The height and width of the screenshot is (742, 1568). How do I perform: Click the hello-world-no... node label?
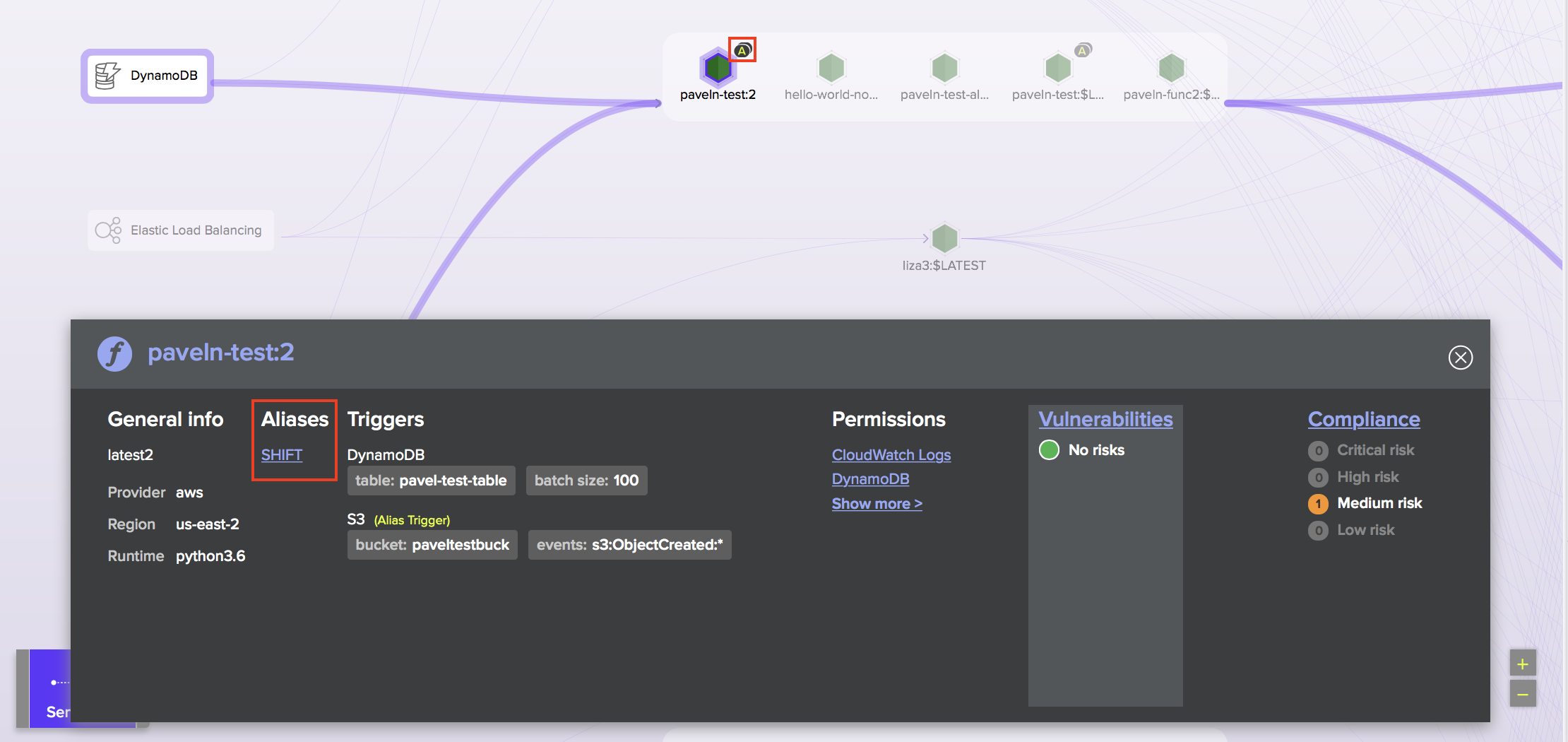[831, 95]
